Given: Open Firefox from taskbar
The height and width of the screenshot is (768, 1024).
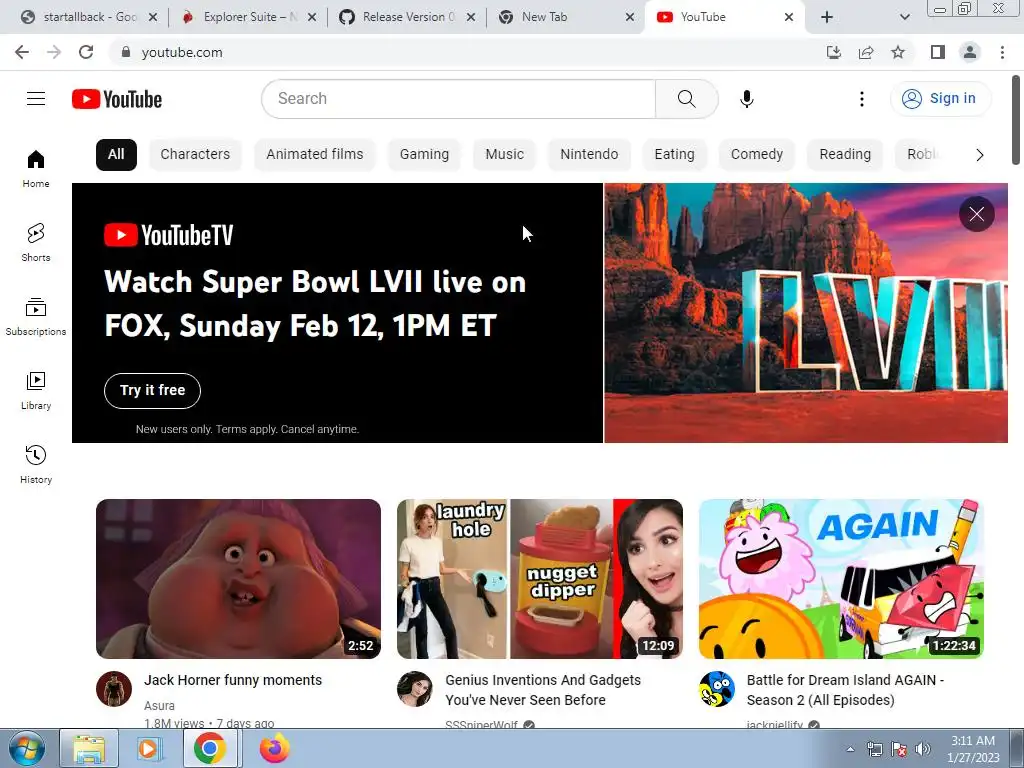Looking at the screenshot, I should 274,748.
